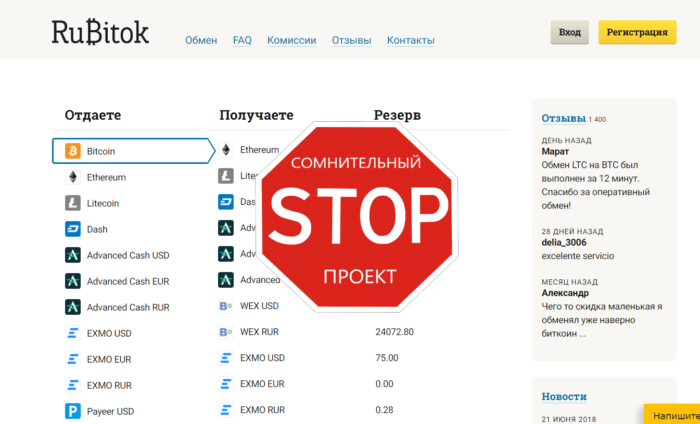Select the EXMO USD icon under Отдаете
This screenshot has height=424, width=700.
(72, 333)
